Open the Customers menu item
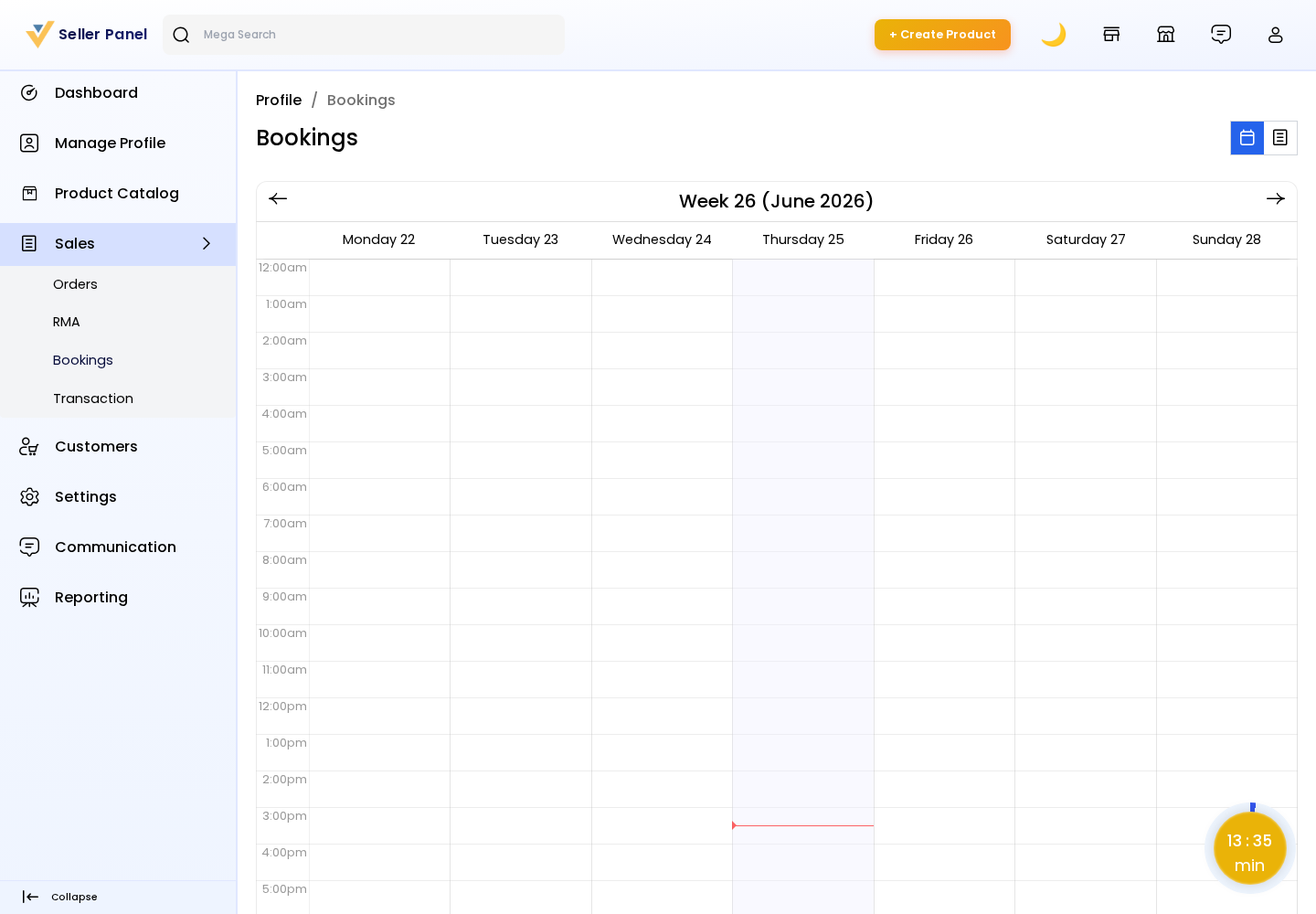 [118, 447]
